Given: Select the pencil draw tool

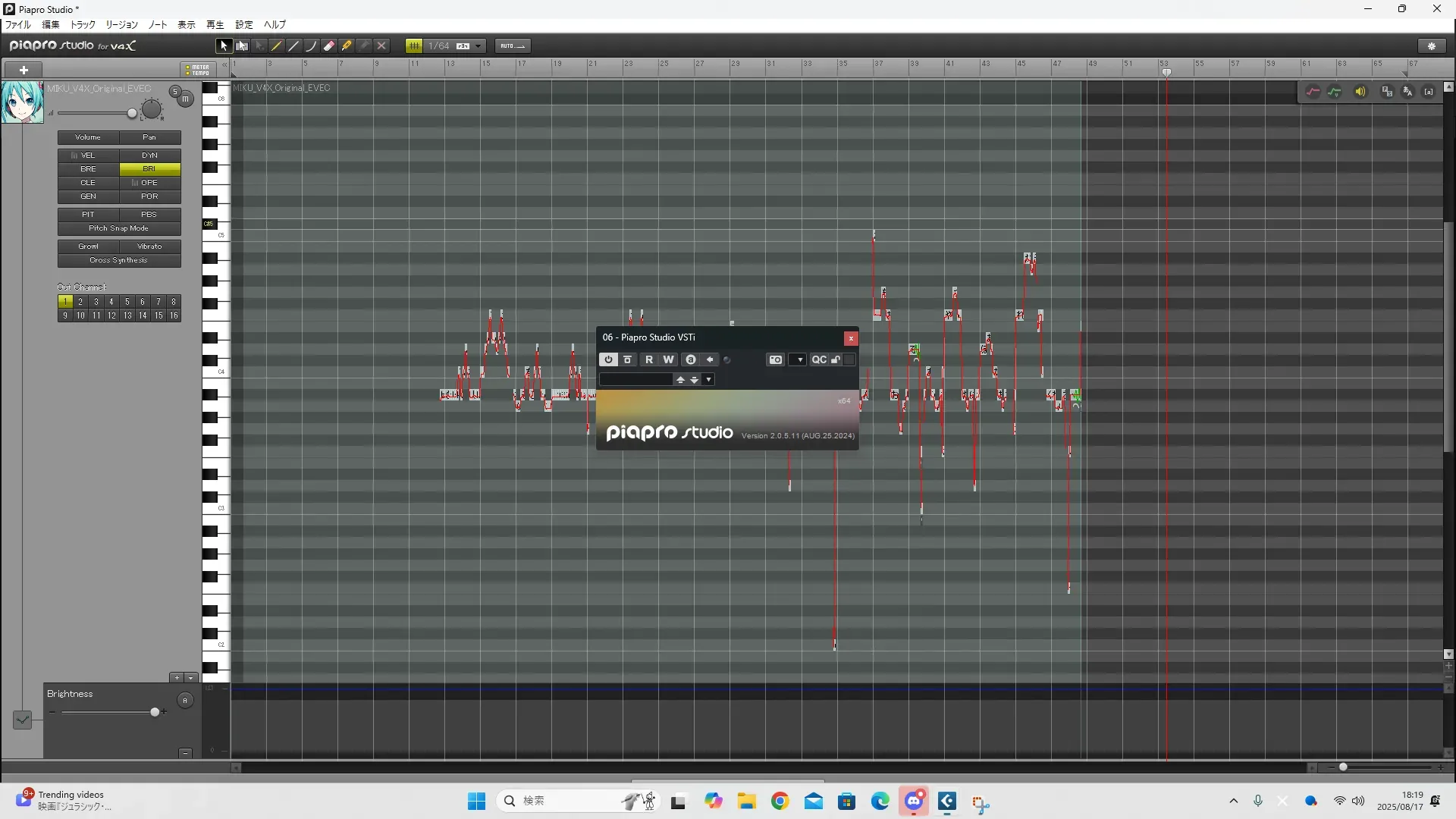Looking at the screenshot, I should (x=277, y=45).
